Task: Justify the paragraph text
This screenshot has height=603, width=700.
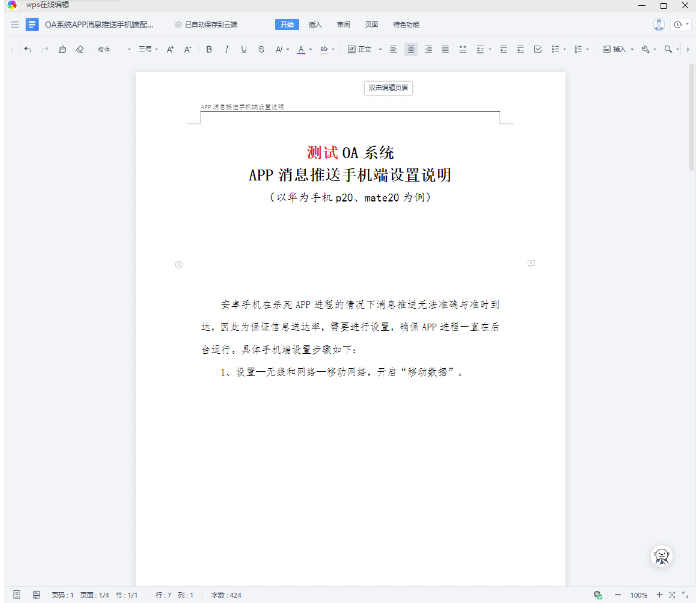Action: click(x=445, y=49)
